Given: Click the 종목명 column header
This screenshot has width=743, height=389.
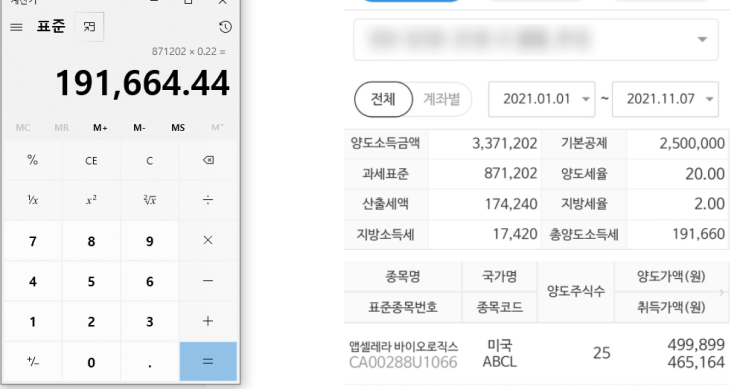Looking at the screenshot, I should [403, 276].
